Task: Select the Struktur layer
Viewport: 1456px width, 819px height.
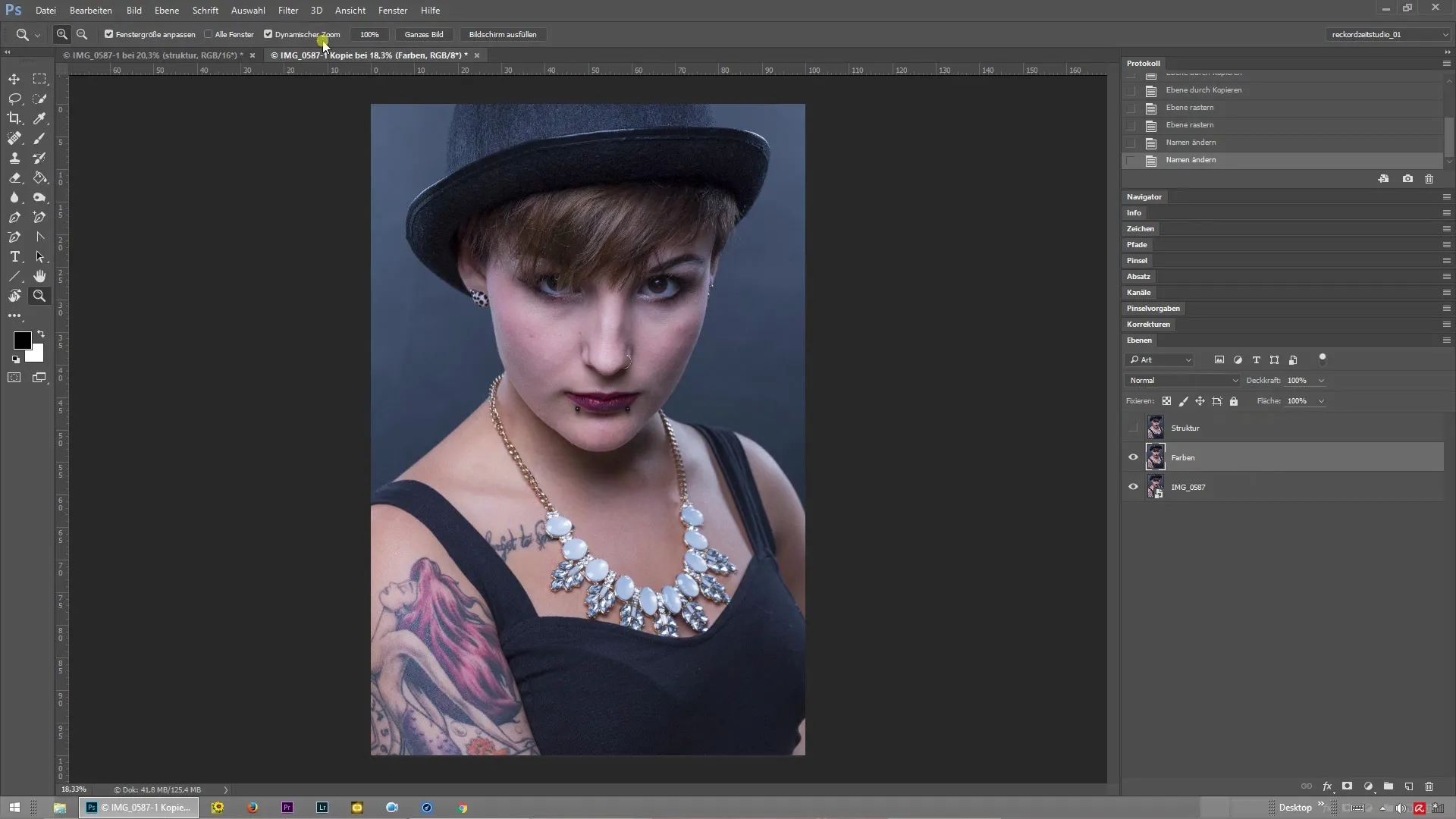Action: 1284,428
